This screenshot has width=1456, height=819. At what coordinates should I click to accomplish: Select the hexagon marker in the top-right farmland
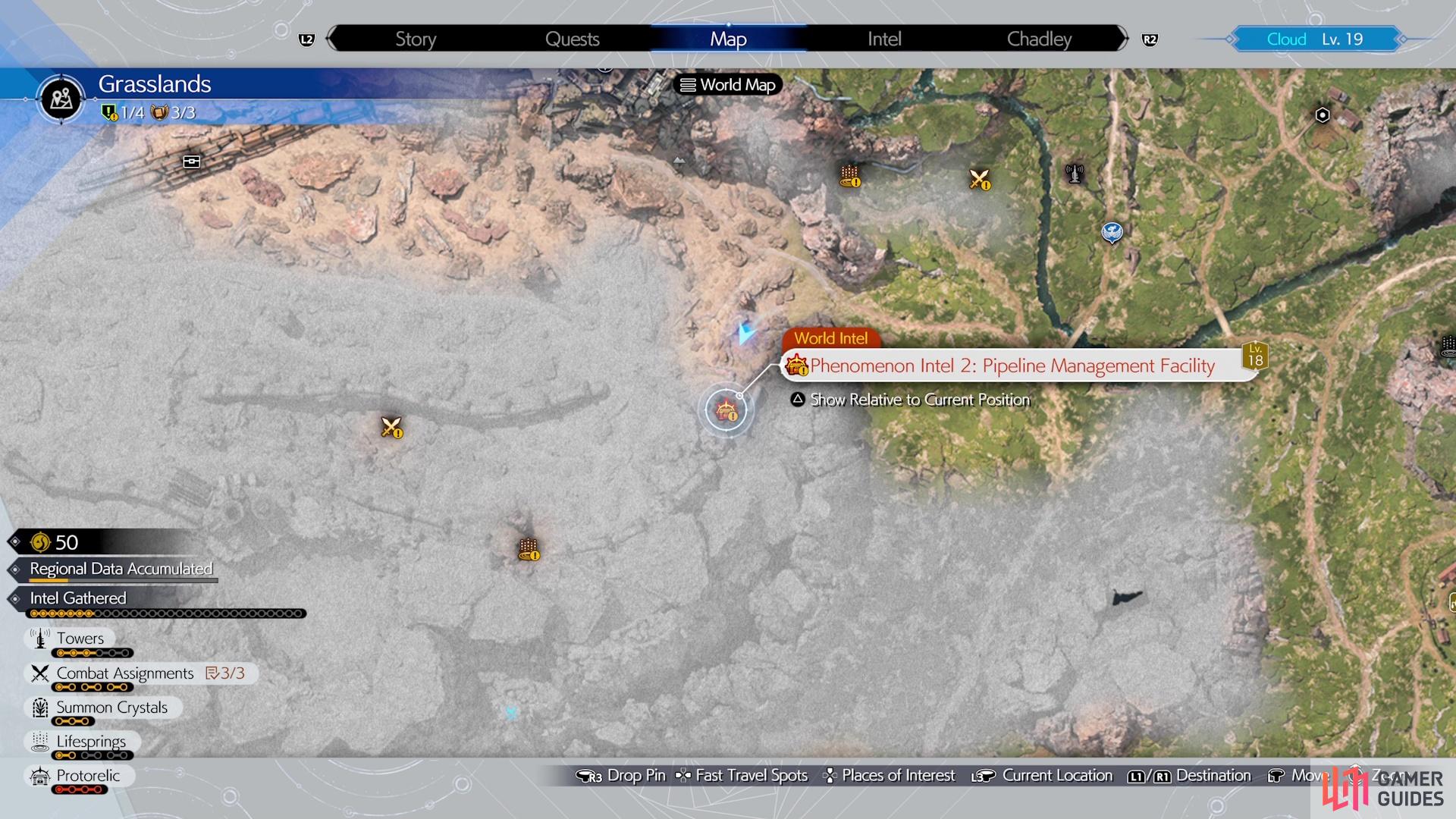1323,115
